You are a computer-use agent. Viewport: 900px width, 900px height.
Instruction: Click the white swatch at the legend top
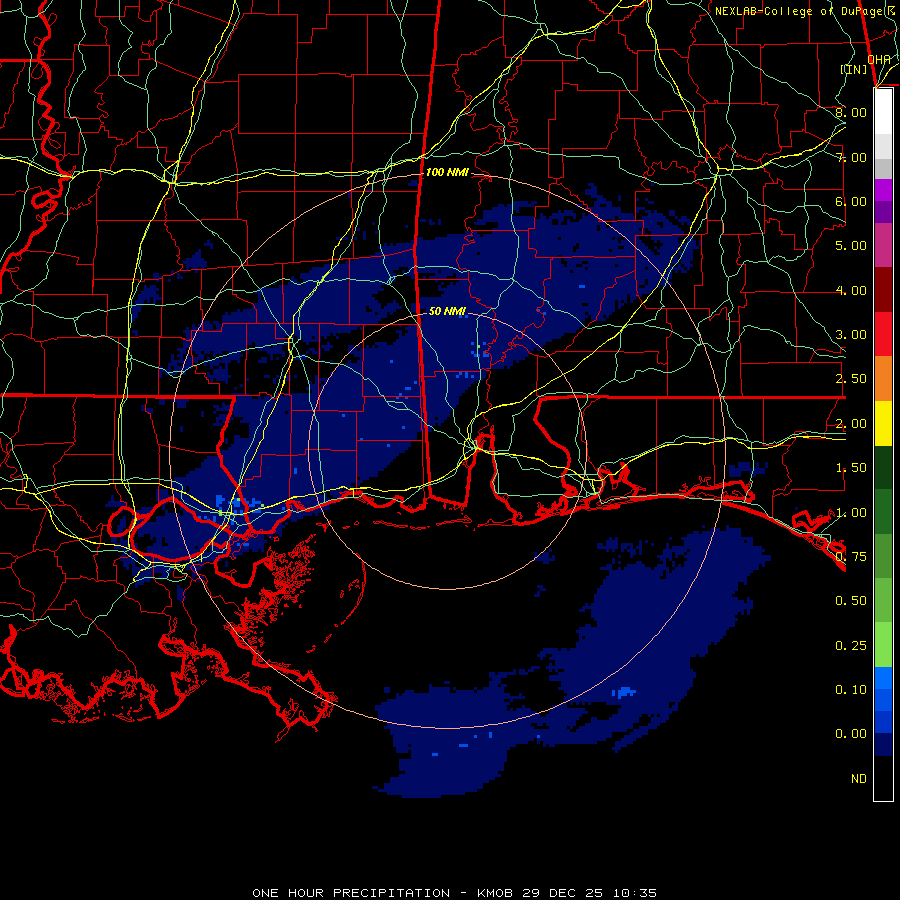pos(883,111)
